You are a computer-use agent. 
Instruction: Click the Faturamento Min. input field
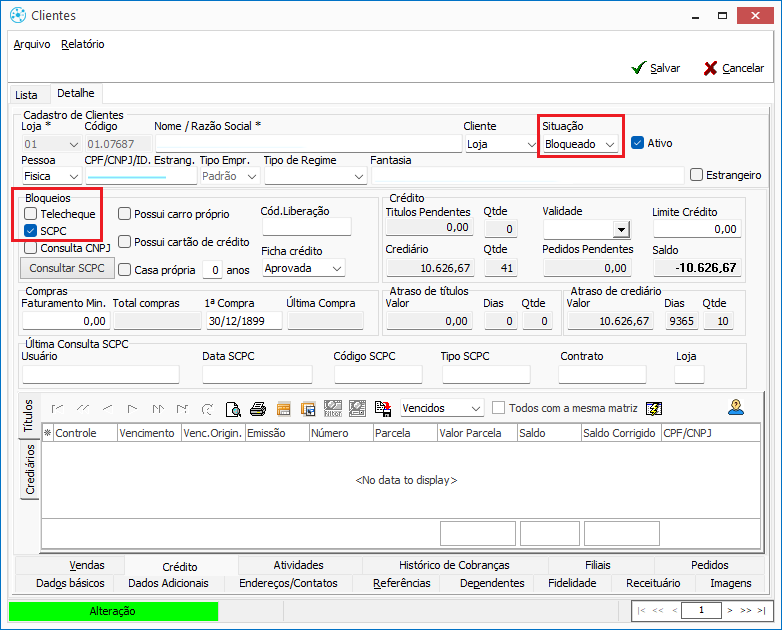click(65, 321)
